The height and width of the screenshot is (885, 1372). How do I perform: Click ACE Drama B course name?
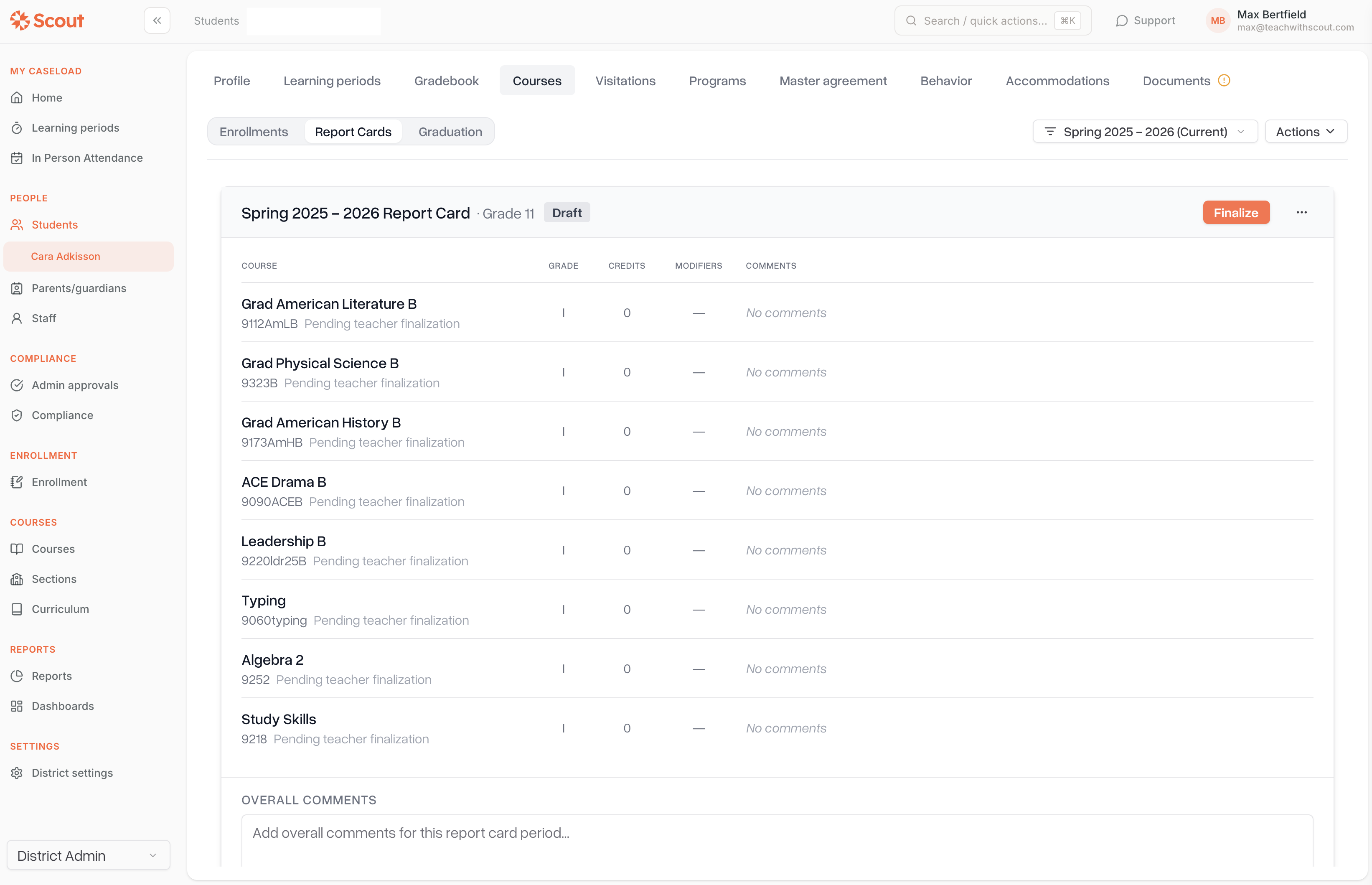[x=284, y=482]
